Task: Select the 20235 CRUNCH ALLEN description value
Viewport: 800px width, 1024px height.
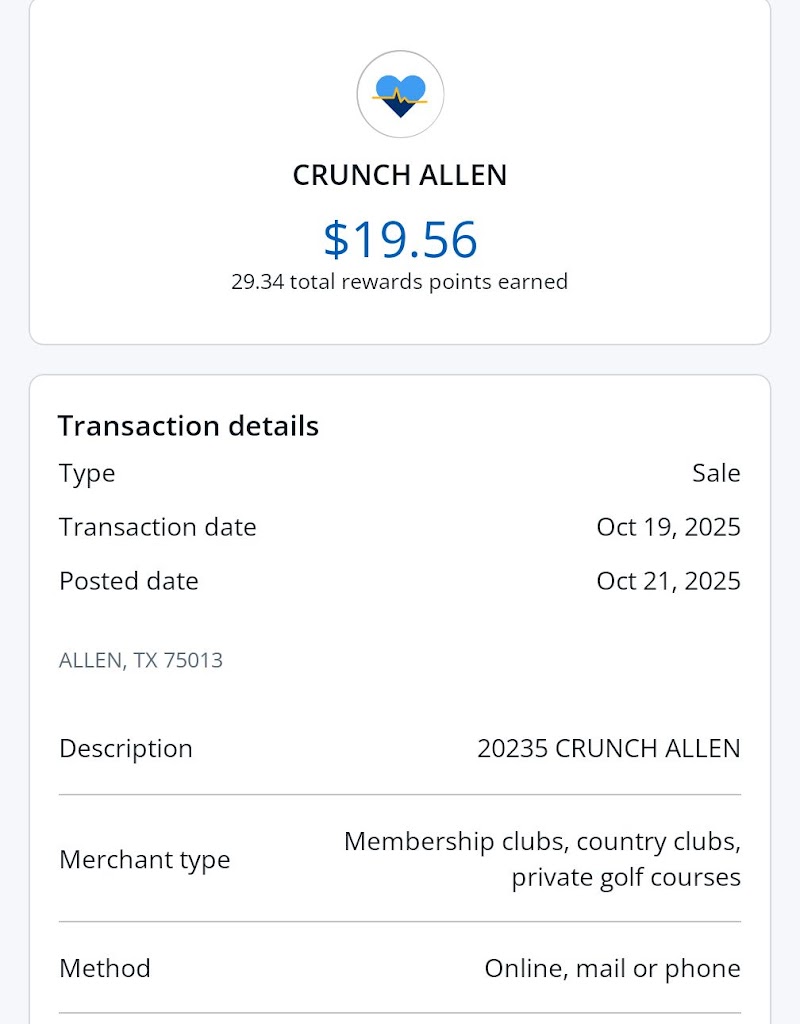Action: coord(609,748)
